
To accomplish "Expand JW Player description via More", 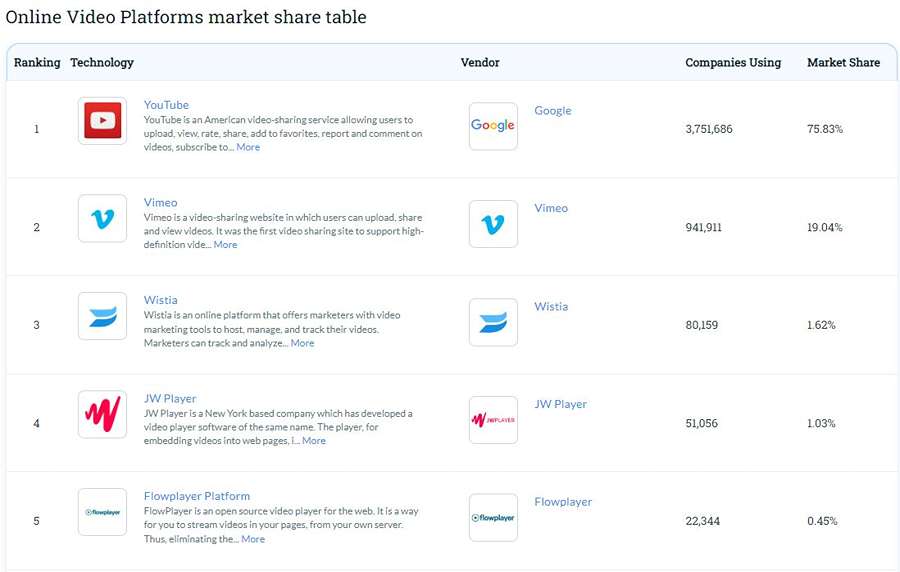I will [x=314, y=441].
